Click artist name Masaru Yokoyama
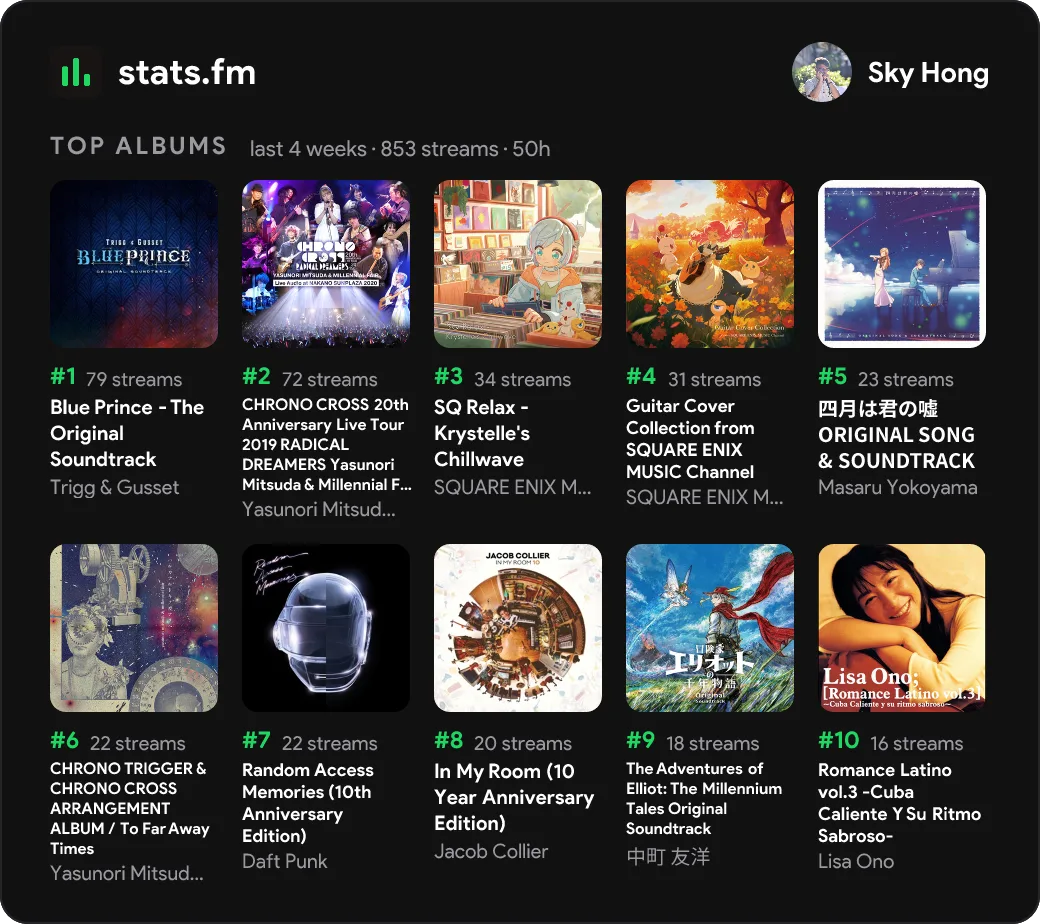 click(x=898, y=488)
